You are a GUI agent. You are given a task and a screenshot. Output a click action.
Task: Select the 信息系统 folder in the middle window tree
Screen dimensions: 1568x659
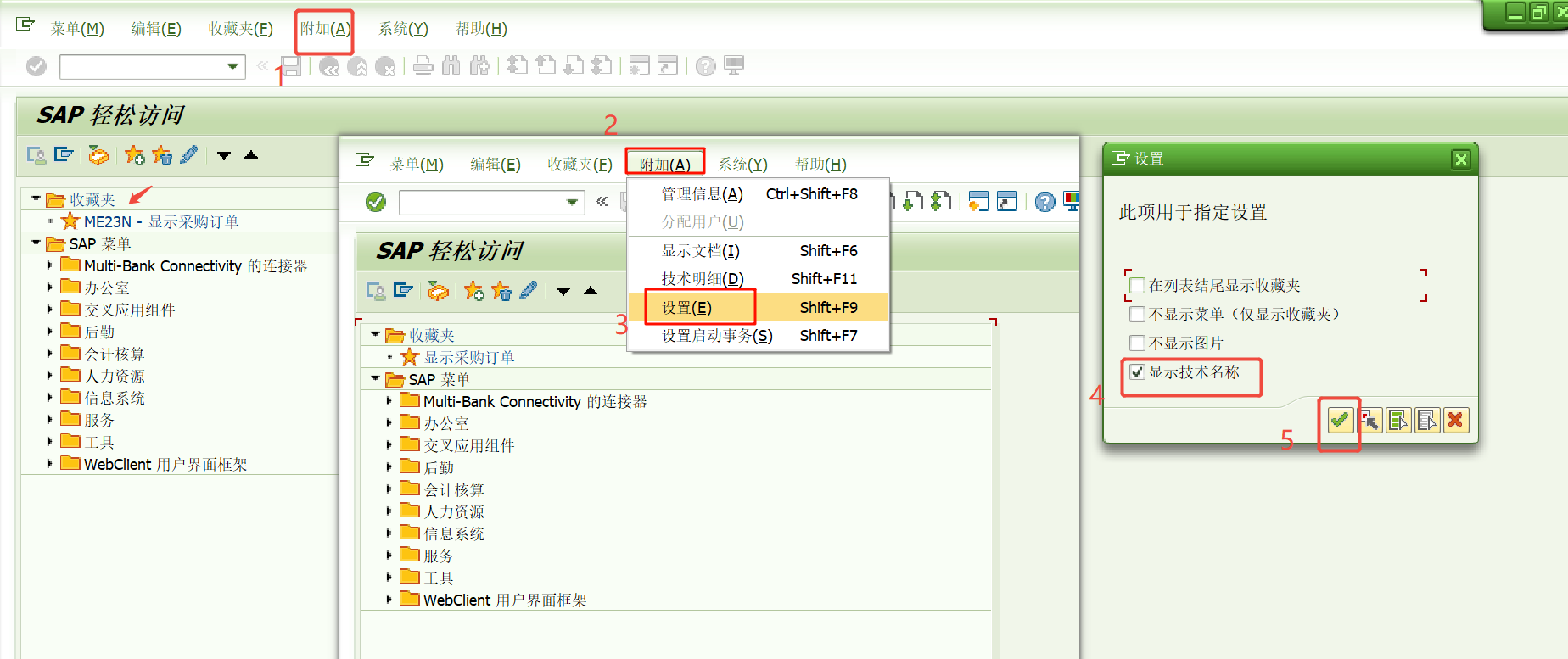(x=454, y=534)
